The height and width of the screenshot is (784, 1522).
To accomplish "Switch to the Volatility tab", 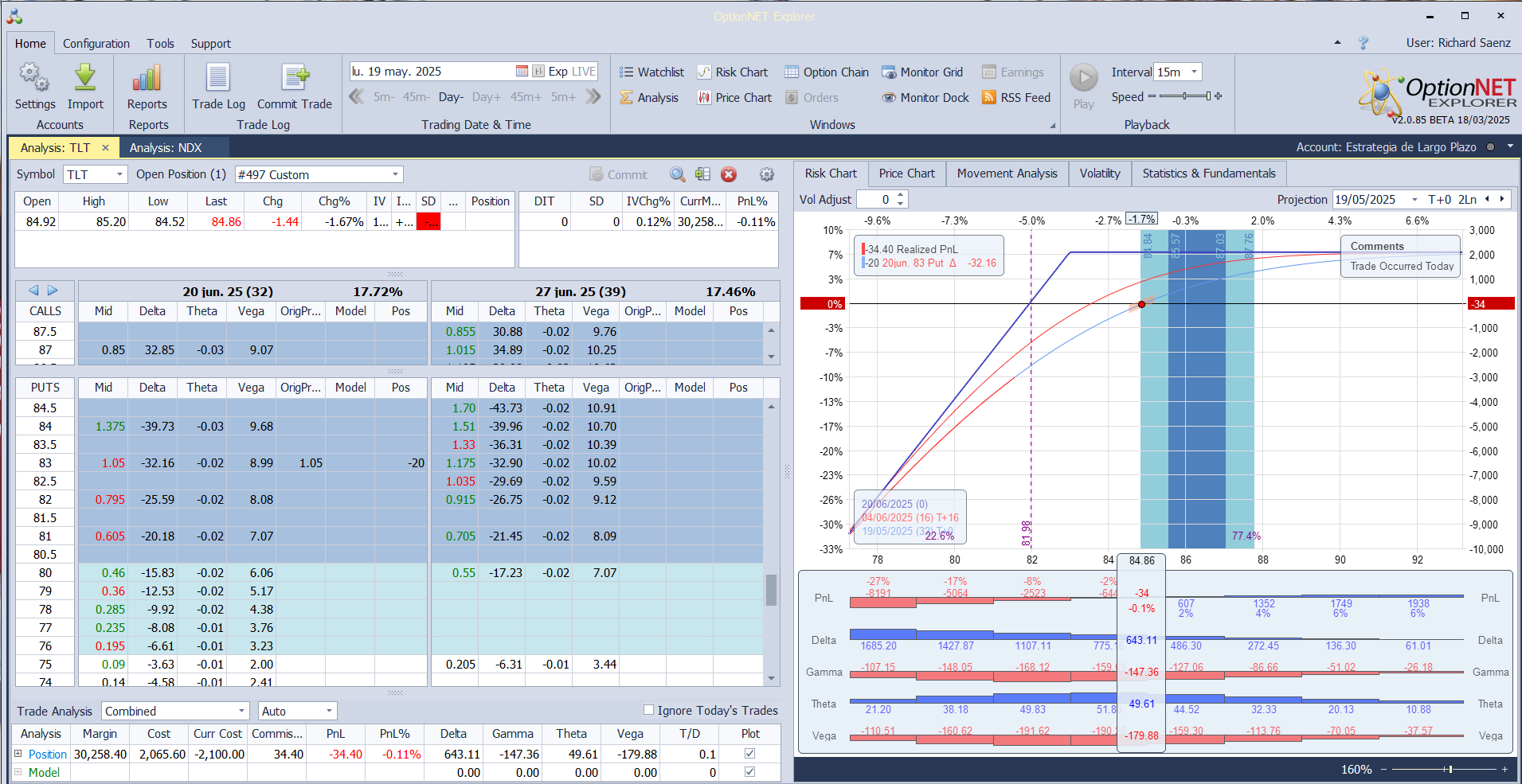I will 1100,173.
